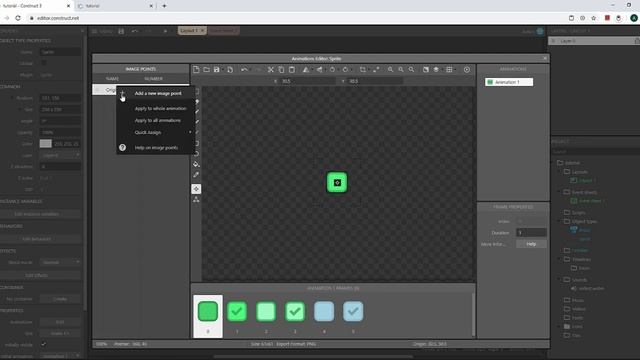The height and width of the screenshot is (360, 640).
Task: Expand Sounds folder in project tree
Action: tap(560, 280)
